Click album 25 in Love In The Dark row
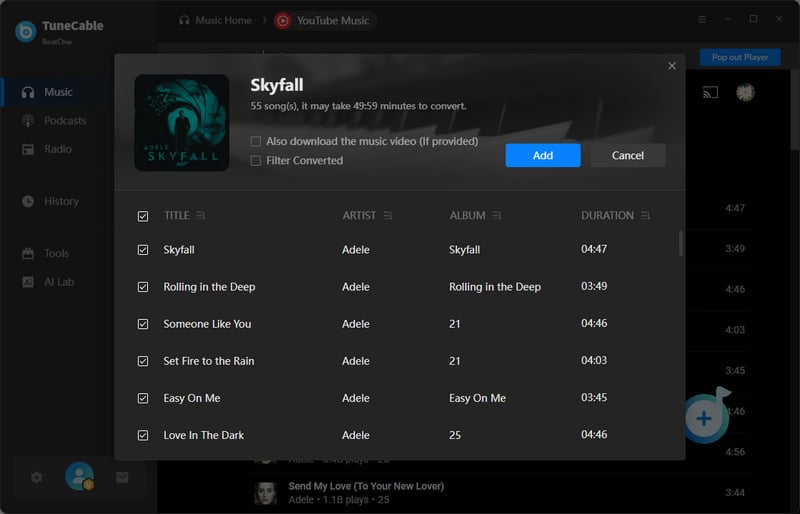This screenshot has width=800, height=514. coord(455,435)
